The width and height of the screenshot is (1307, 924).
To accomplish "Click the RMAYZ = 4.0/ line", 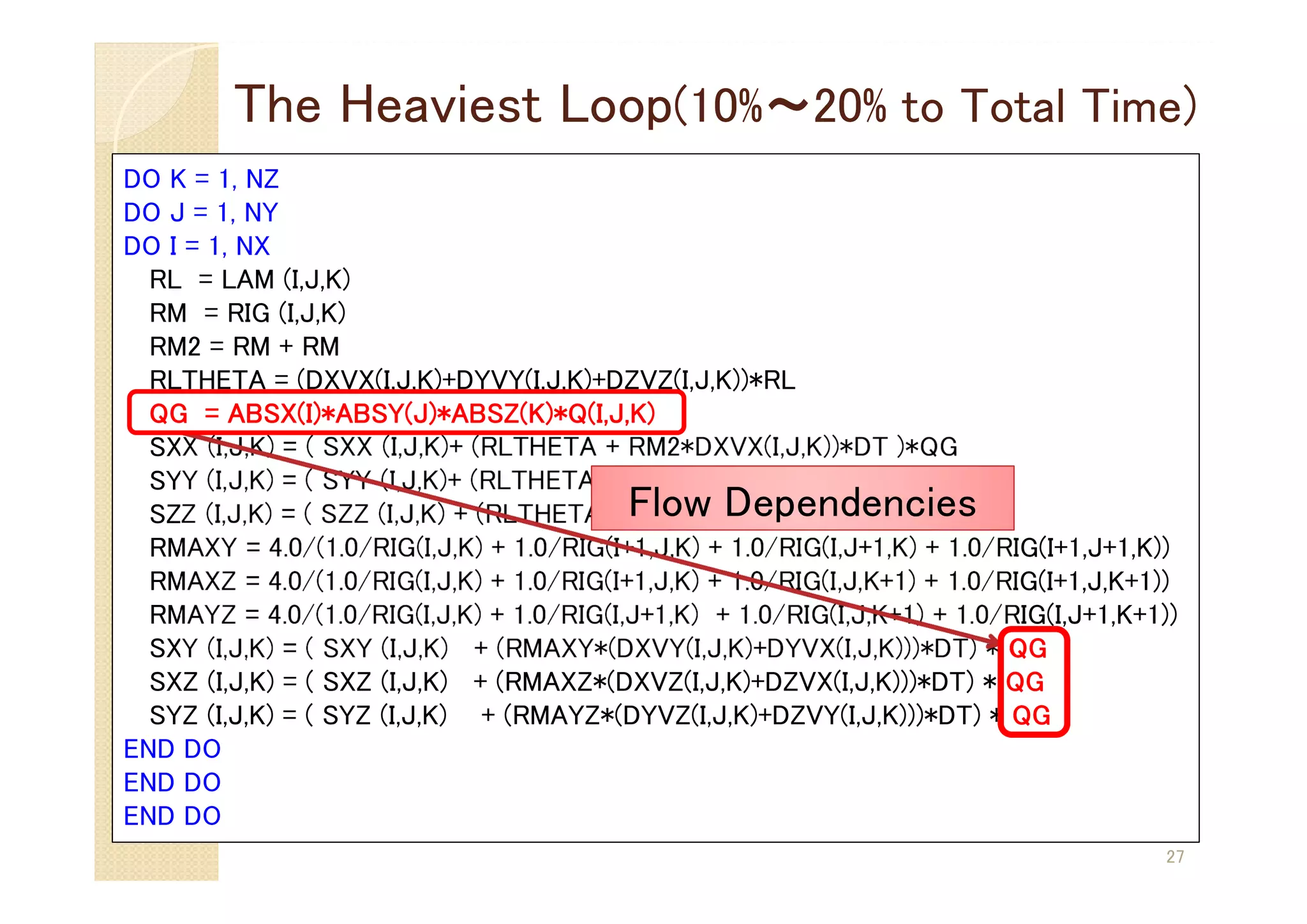I will coord(663,615).
